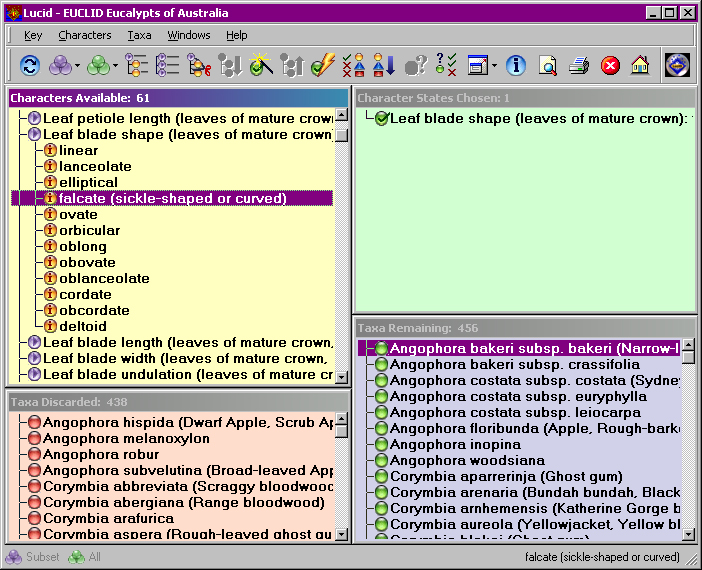Open the Characters menu
Screen dimensions: 702x570
tap(85, 35)
